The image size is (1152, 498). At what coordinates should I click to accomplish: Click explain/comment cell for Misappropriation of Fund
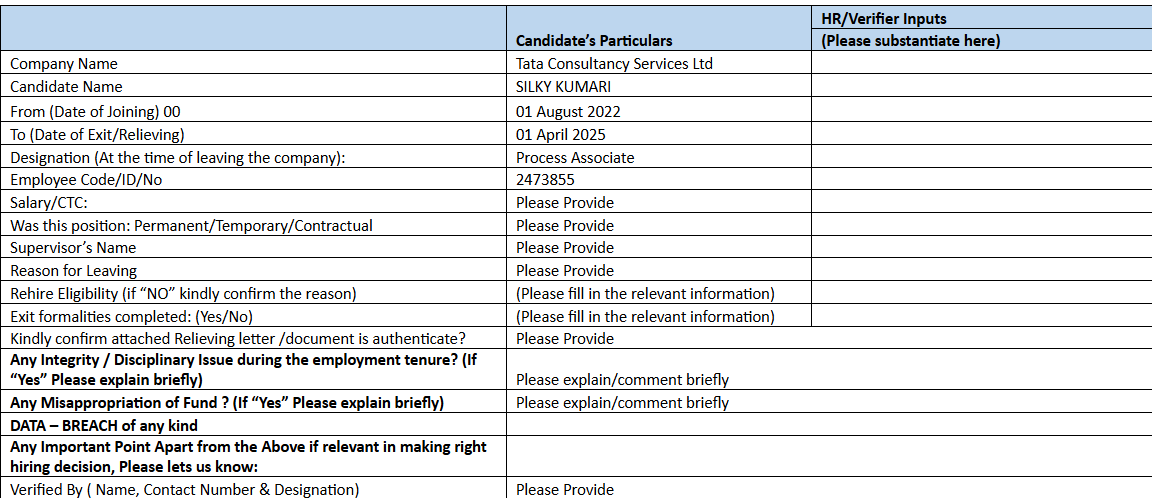pos(622,403)
